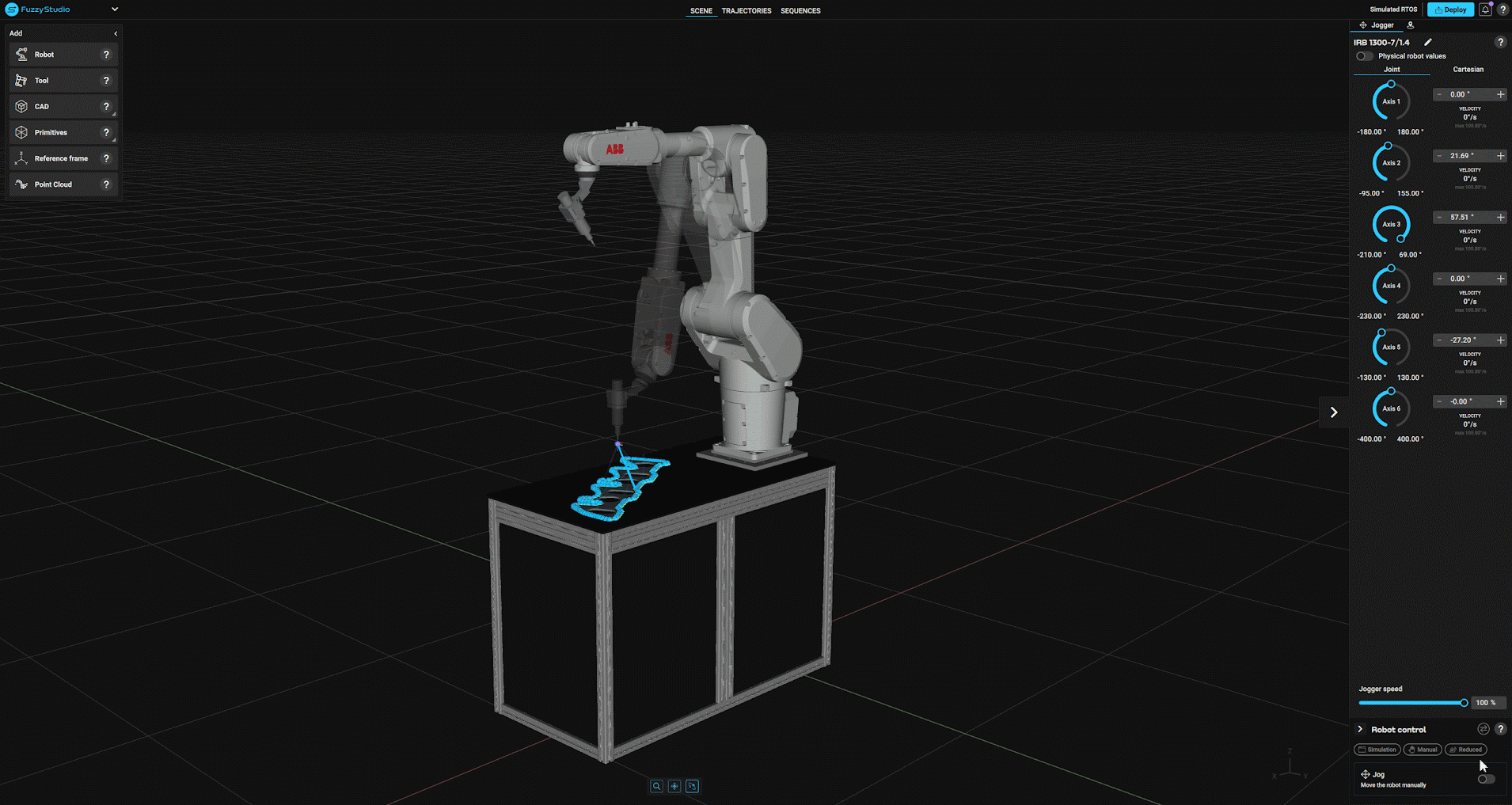Click the minus icon for Axis 5
Image resolution: width=1512 pixels, height=805 pixels.
pyautogui.click(x=1439, y=340)
